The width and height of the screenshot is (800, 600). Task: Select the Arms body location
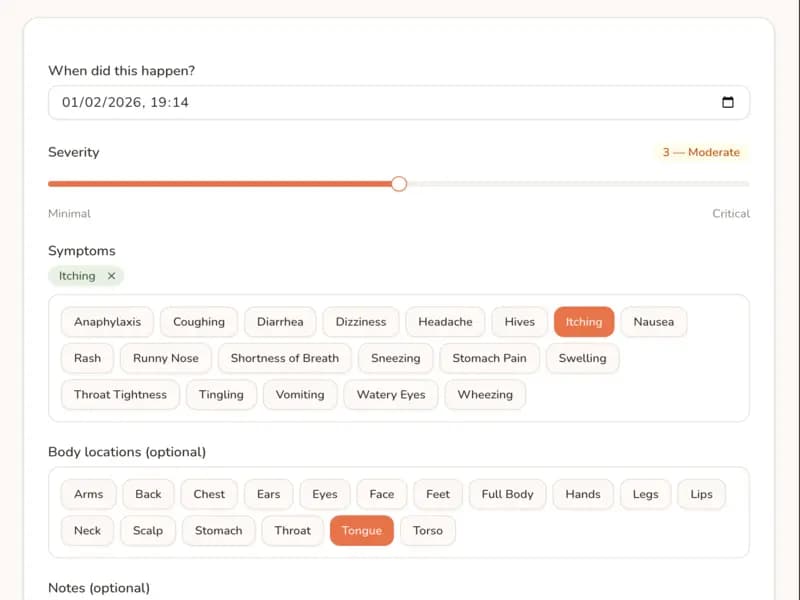[88, 493]
